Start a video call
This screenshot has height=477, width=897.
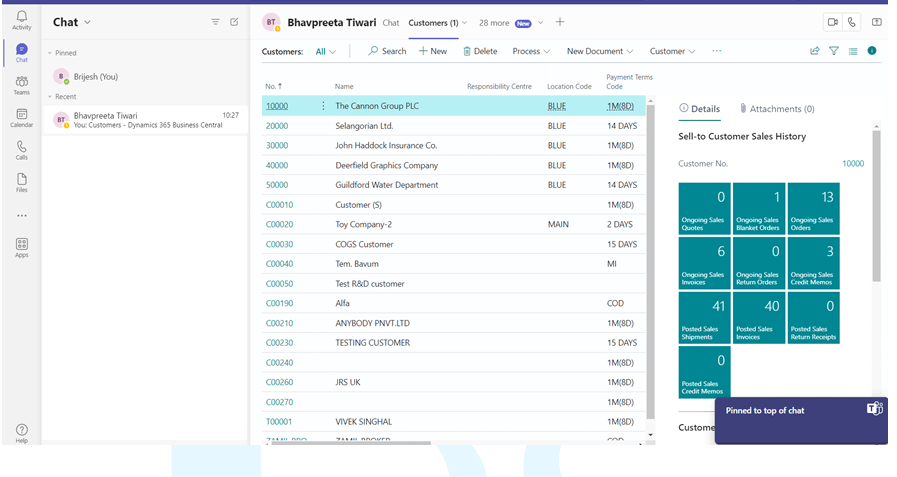tap(832, 22)
